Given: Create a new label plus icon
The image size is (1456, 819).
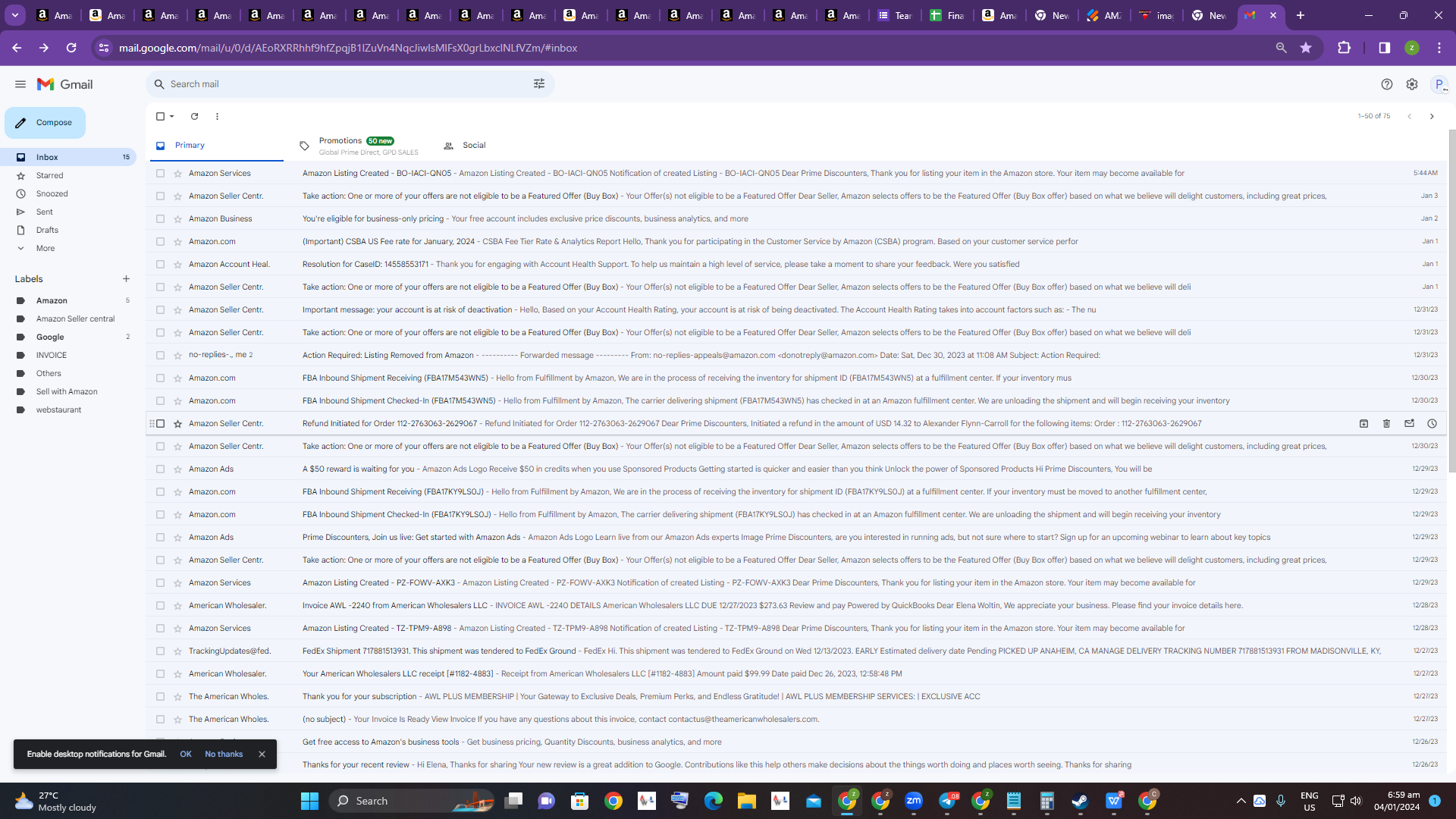Looking at the screenshot, I should click(126, 279).
